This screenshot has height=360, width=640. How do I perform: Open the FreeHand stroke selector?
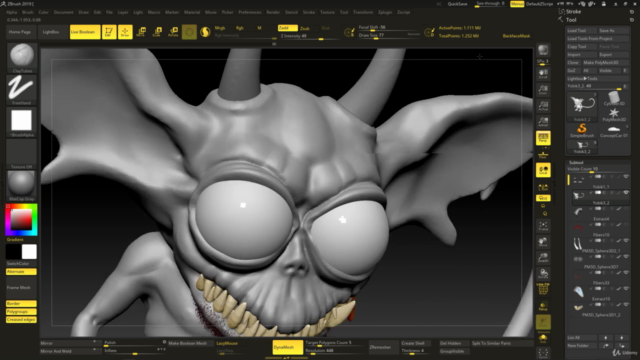[x=22, y=89]
